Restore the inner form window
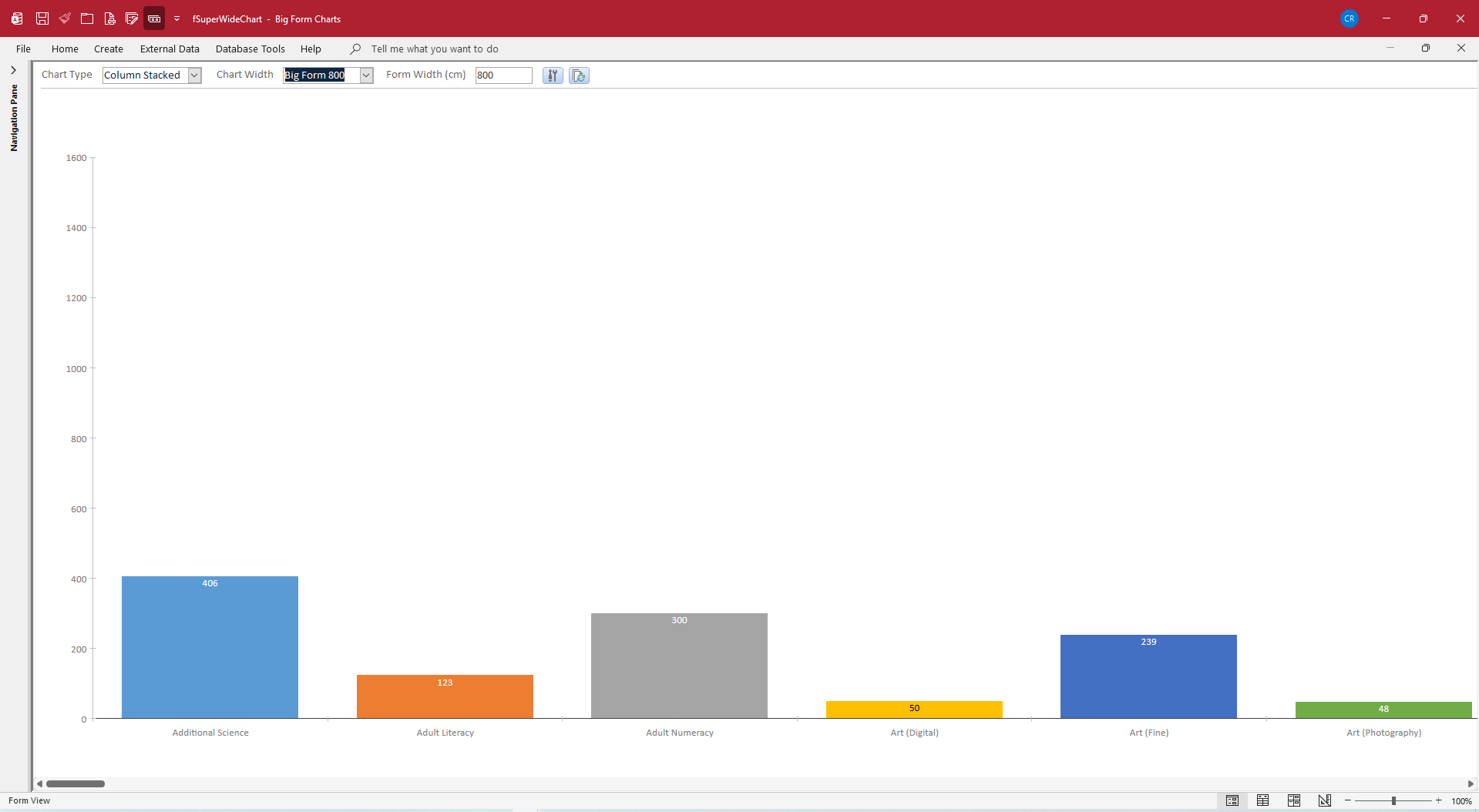 [1426, 48]
